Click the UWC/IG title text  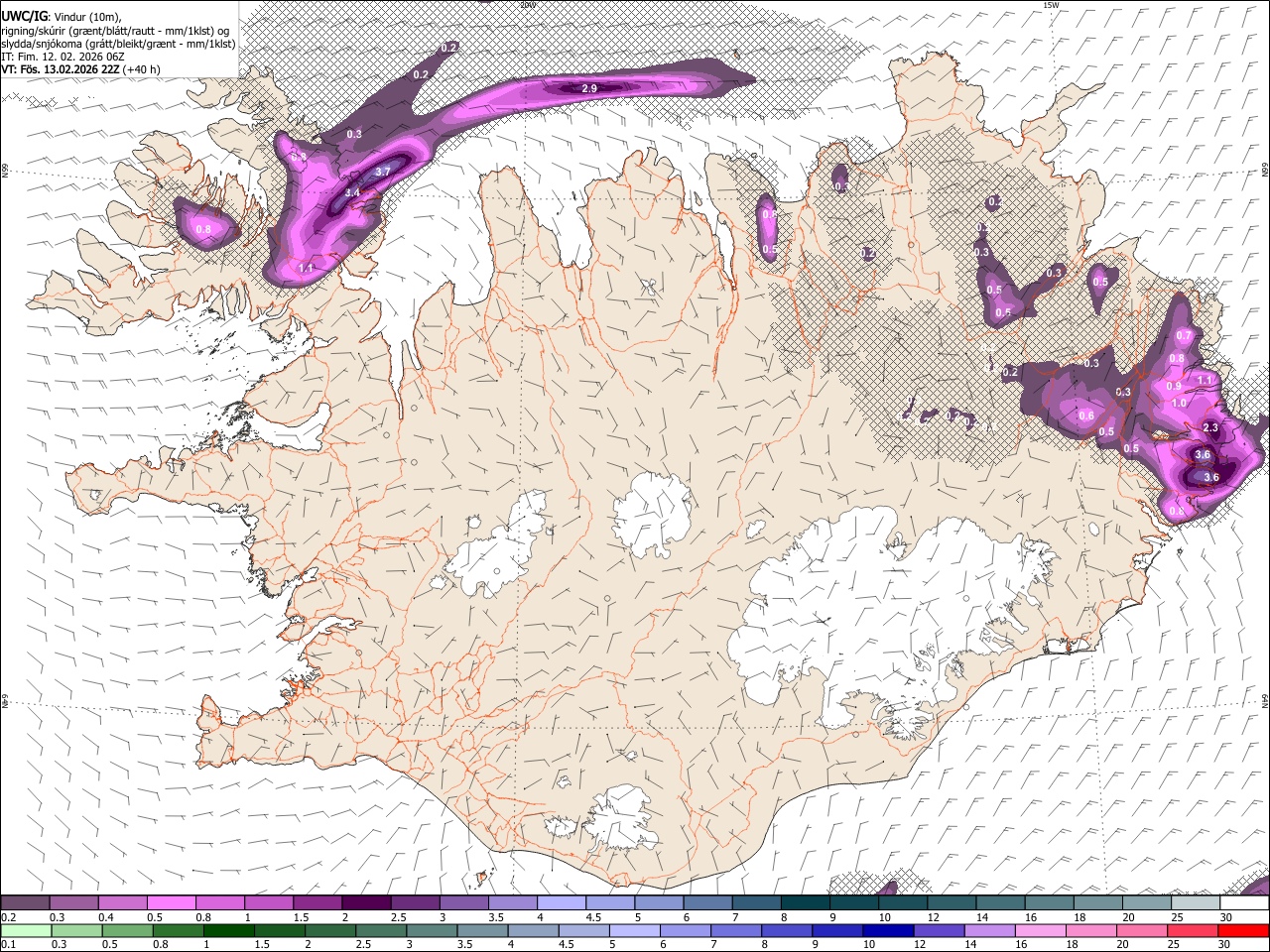point(23,16)
